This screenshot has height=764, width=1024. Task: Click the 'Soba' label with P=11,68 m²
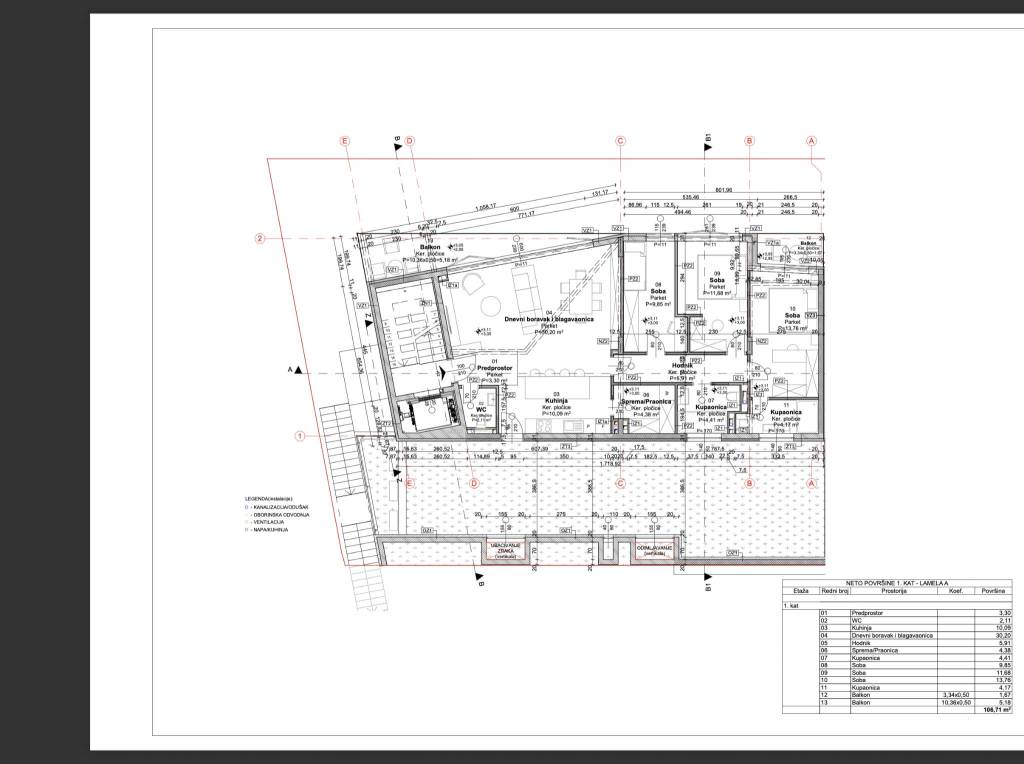tap(717, 279)
